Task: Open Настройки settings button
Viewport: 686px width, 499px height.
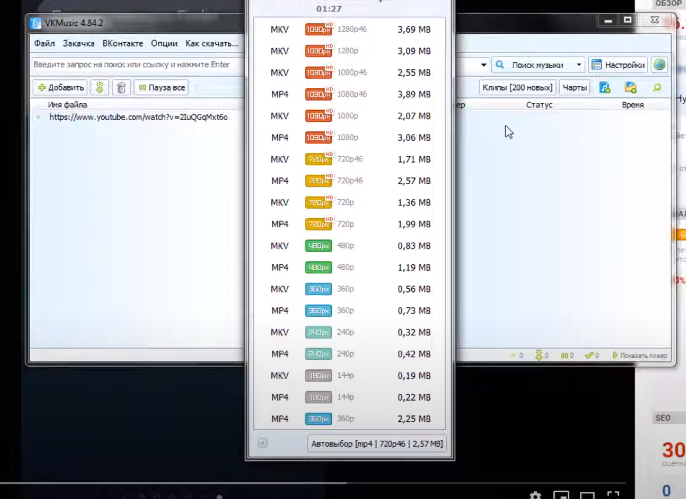Action: pyautogui.click(x=618, y=65)
